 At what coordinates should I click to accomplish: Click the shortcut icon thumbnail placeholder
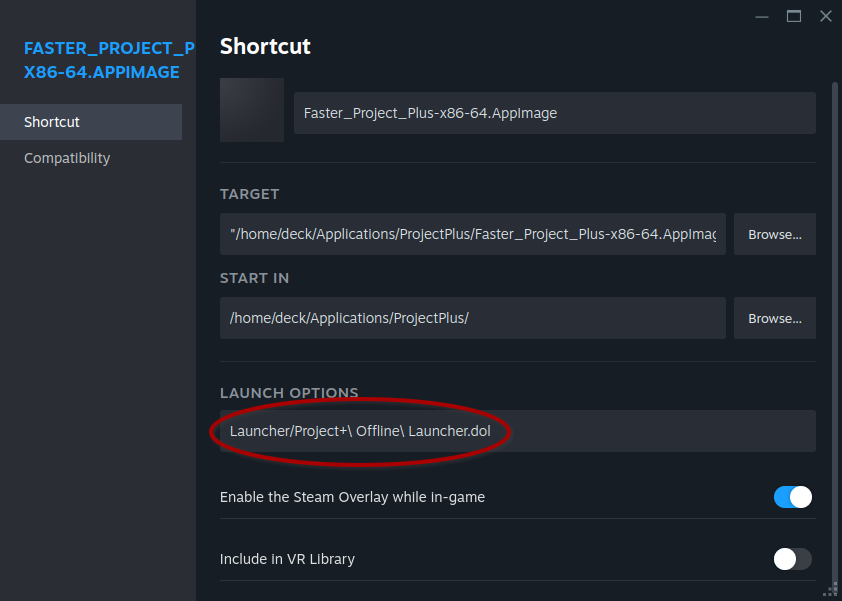252,110
